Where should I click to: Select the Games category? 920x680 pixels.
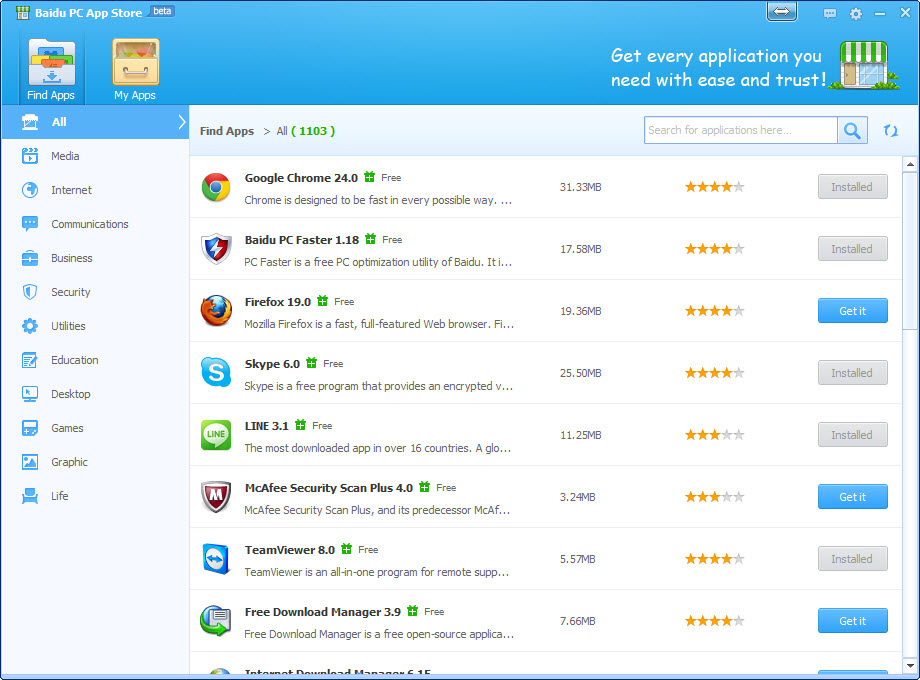point(67,428)
